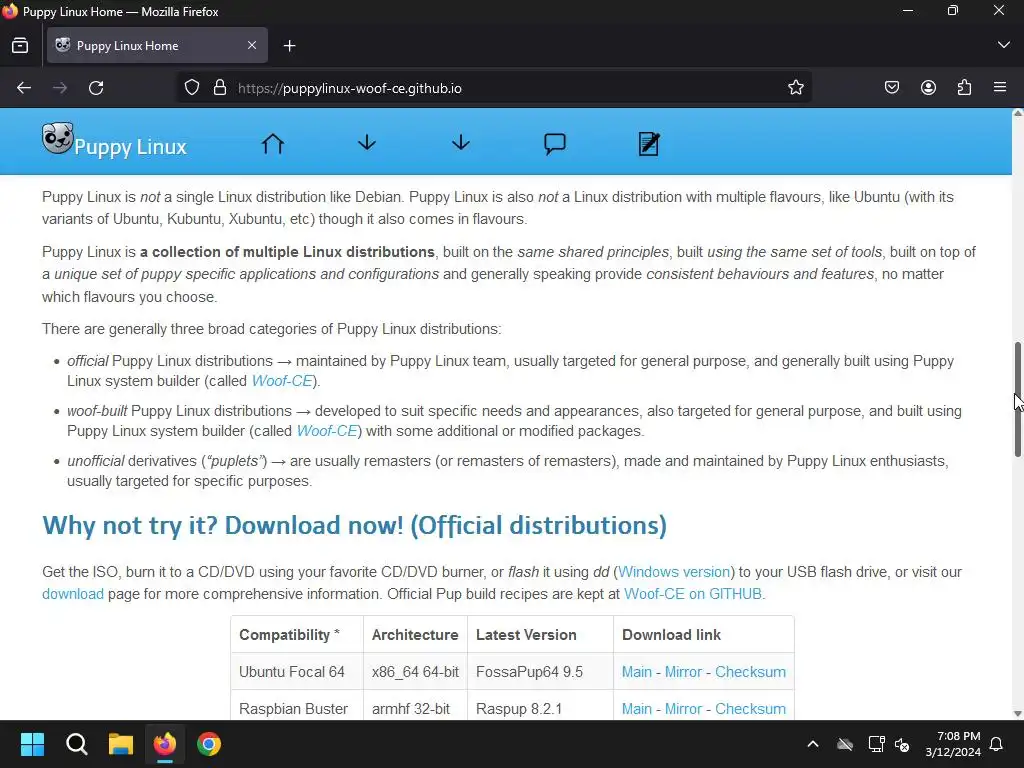Image resolution: width=1024 pixels, height=768 pixels.
Task: Expand the list all tabs chevron
Action: click(1004, 45)
